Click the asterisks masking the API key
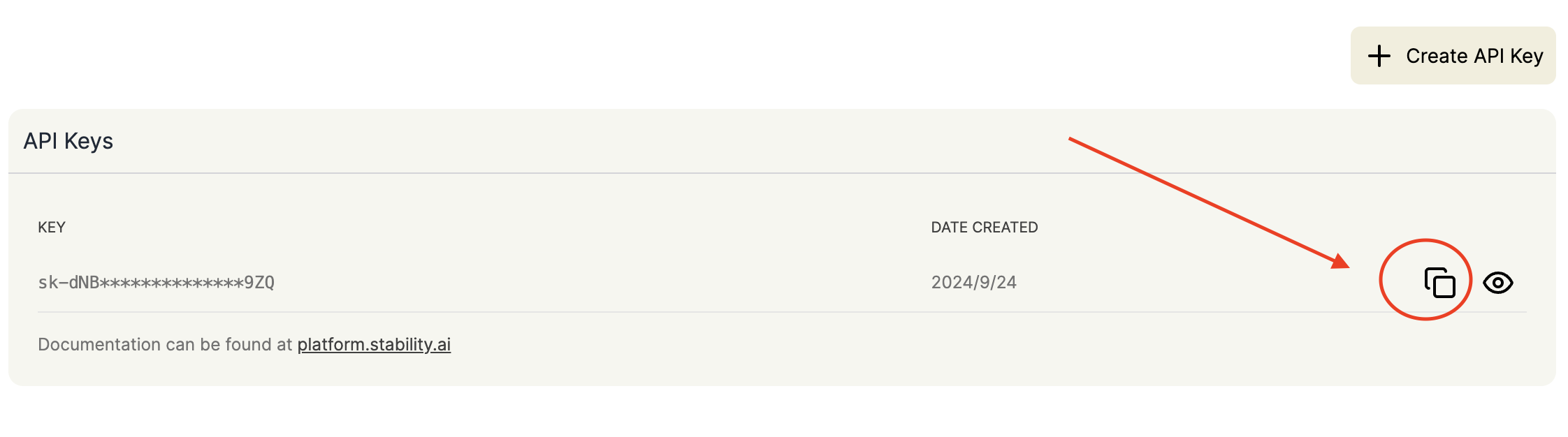This screenshot has height=437, width=1568. (172, 282)
